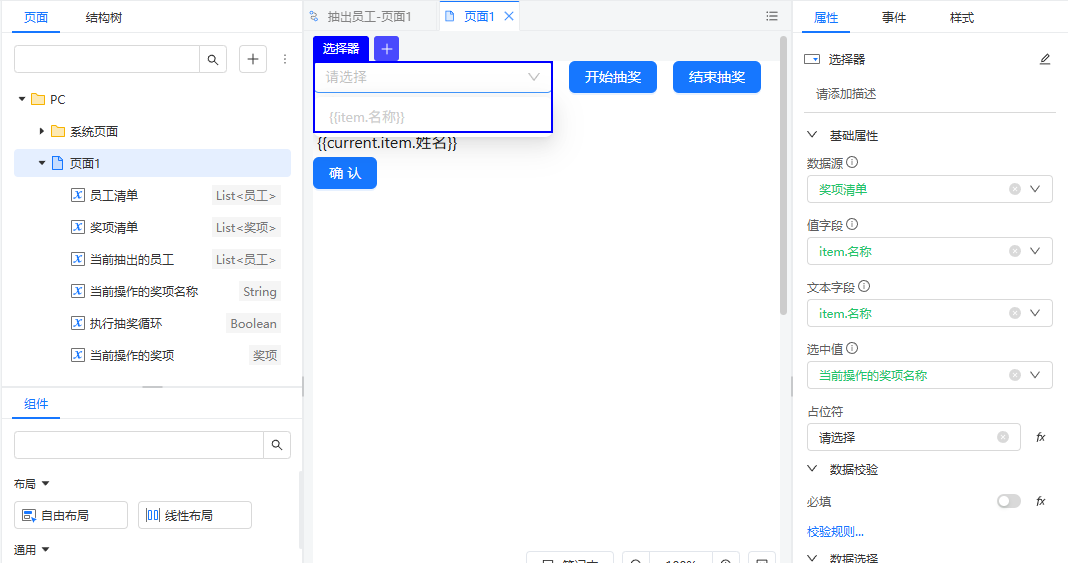This screenshot has width=1068, height=563.
Task: Click the canvas vertical scrollbar
Action: click(x=783, y=176)
